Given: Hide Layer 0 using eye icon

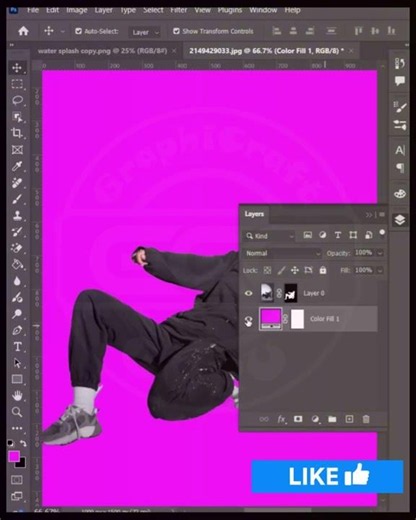Looking at the screenshot, I should point(249,293).
